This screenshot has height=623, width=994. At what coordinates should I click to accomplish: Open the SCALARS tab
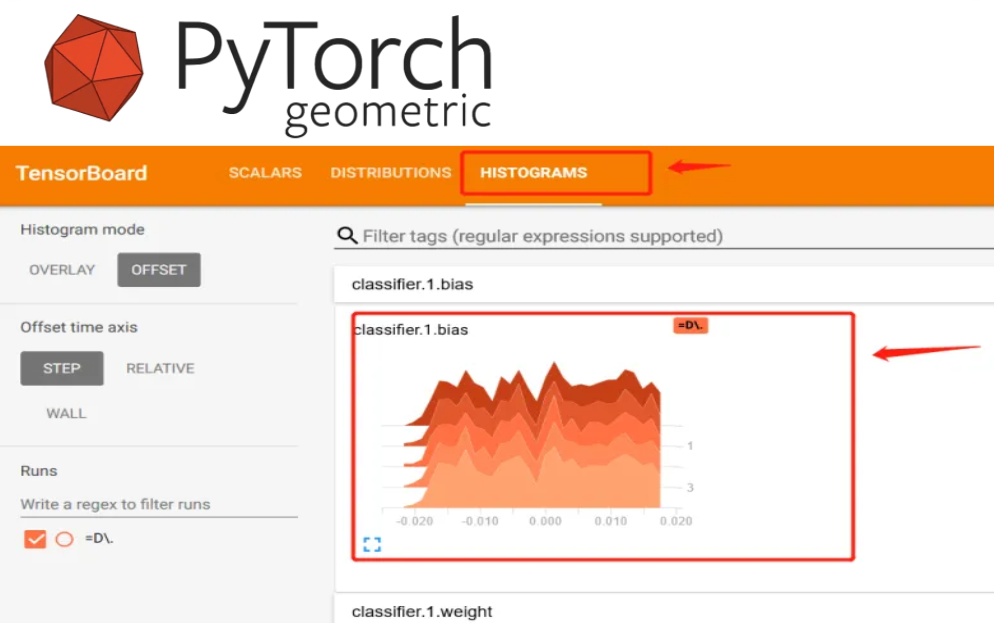coord(265,172)
